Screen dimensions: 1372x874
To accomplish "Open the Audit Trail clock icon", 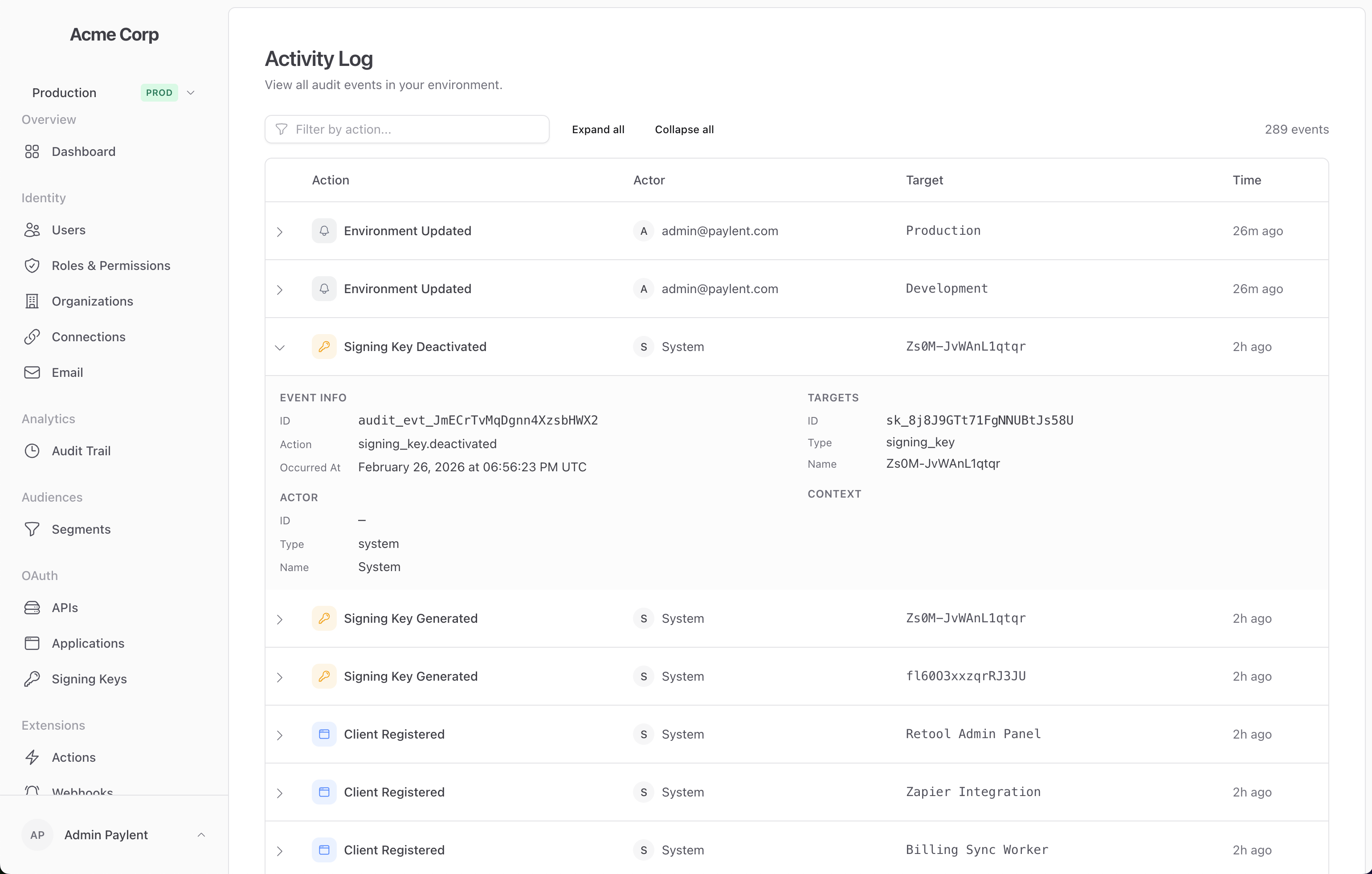I will pyautogui.click(x=32, y=450).
